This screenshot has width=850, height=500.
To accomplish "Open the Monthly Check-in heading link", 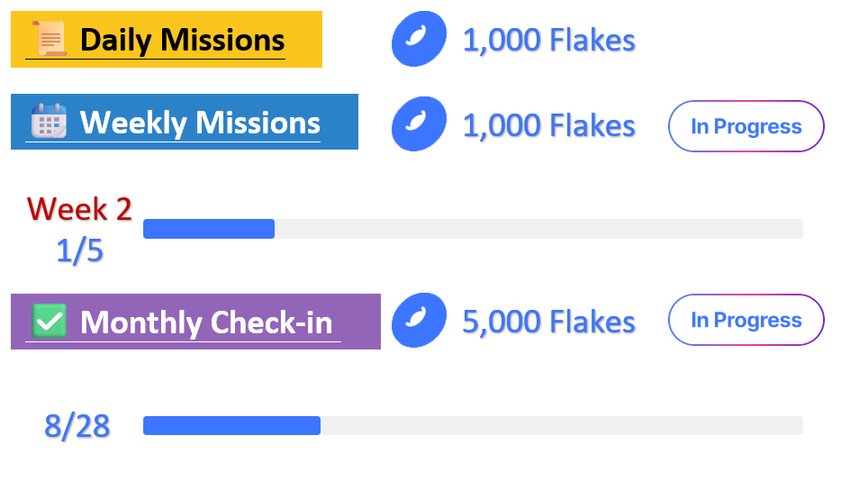I will 205,323.
